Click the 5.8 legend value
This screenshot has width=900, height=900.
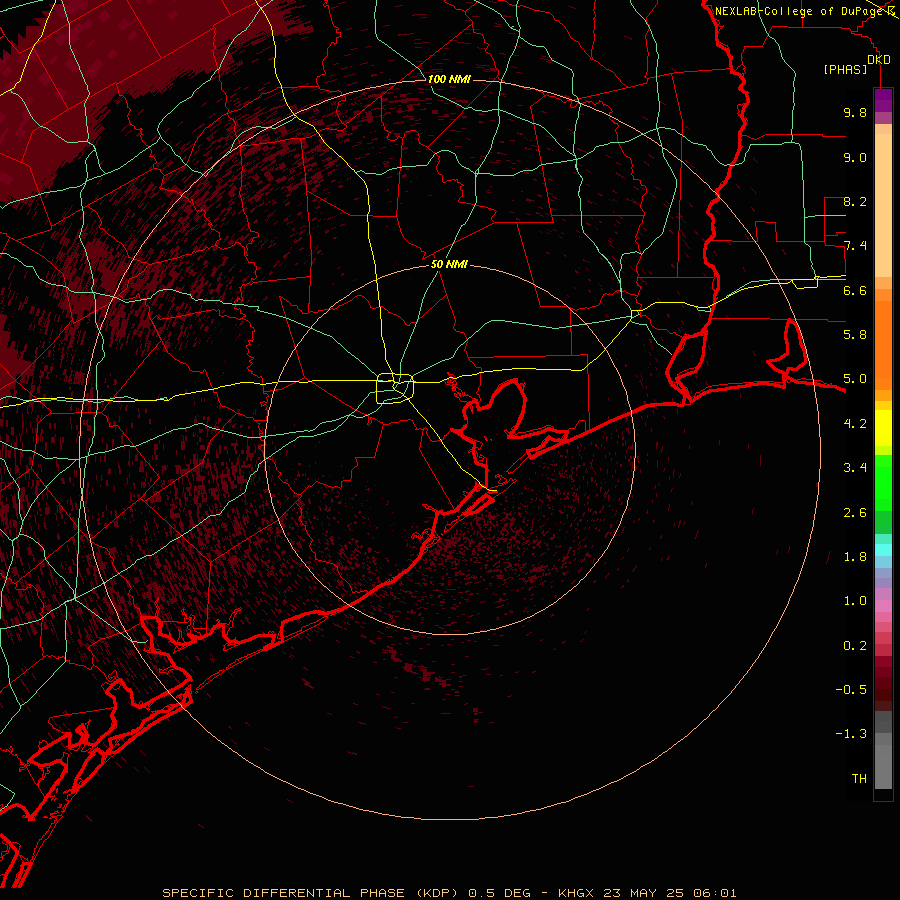tap(855, 335)
